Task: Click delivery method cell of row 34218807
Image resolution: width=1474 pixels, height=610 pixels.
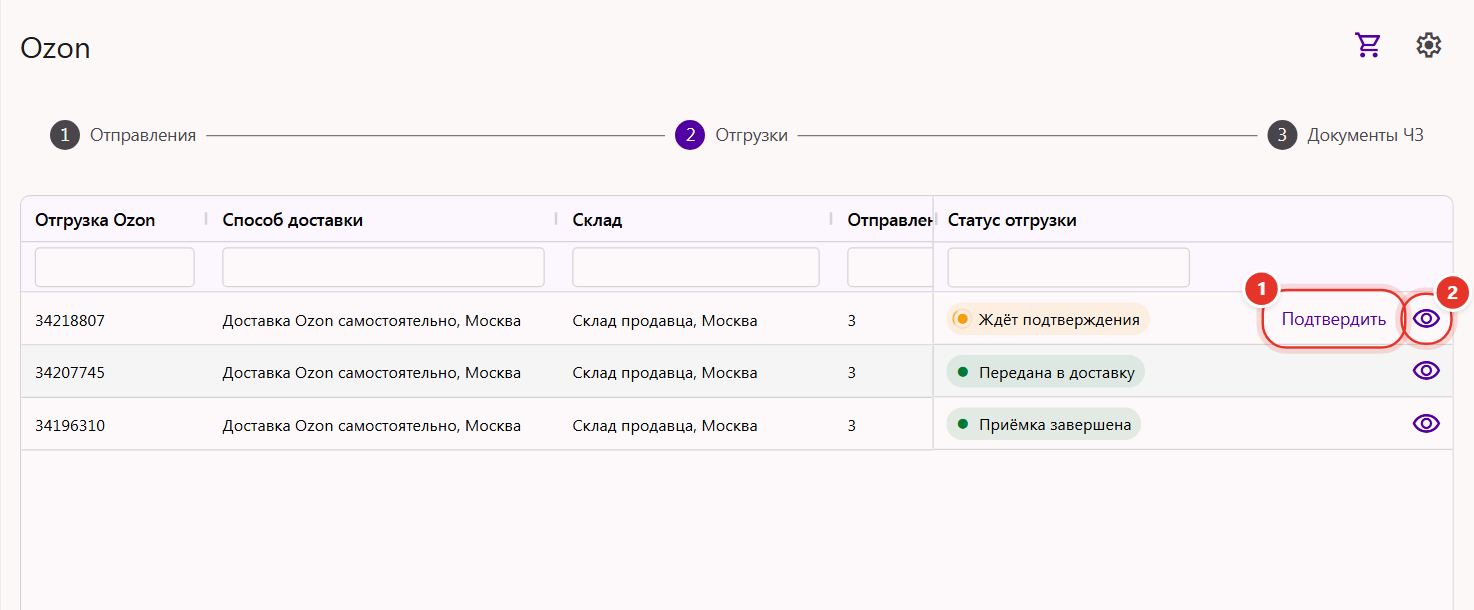Action: pos(371,321)
